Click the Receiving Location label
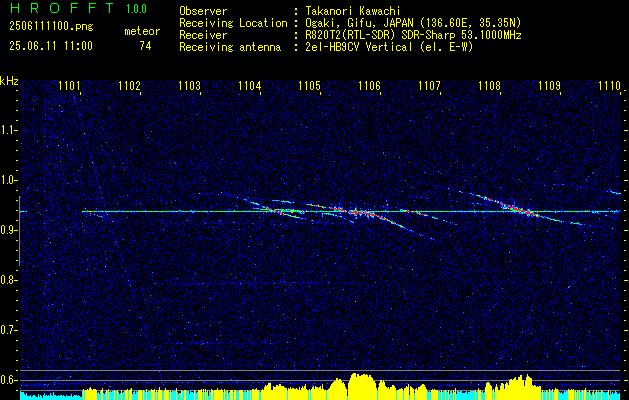The image size is (629, 400). point(233,23)
